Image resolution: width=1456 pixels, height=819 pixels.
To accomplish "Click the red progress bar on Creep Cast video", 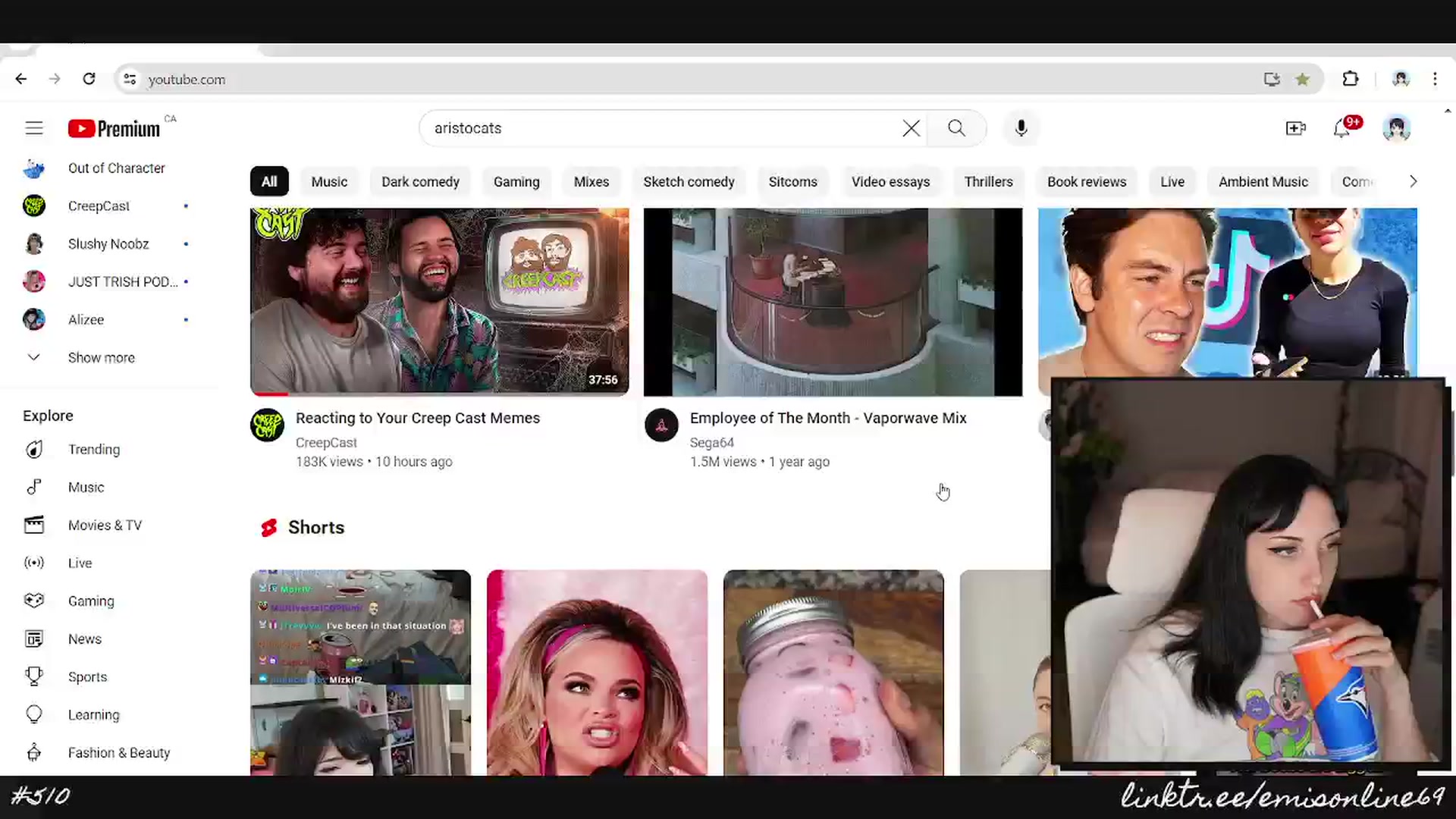I will click(270, 394).
